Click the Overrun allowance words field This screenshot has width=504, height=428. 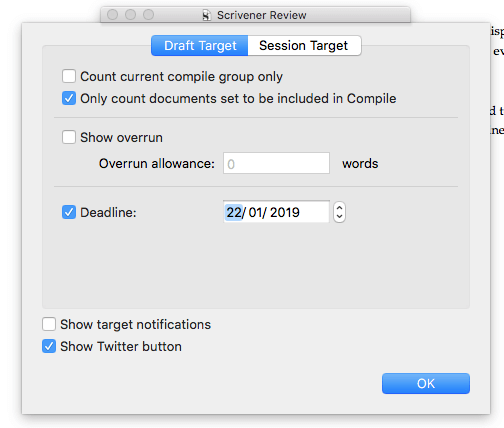tap(276, 163)
